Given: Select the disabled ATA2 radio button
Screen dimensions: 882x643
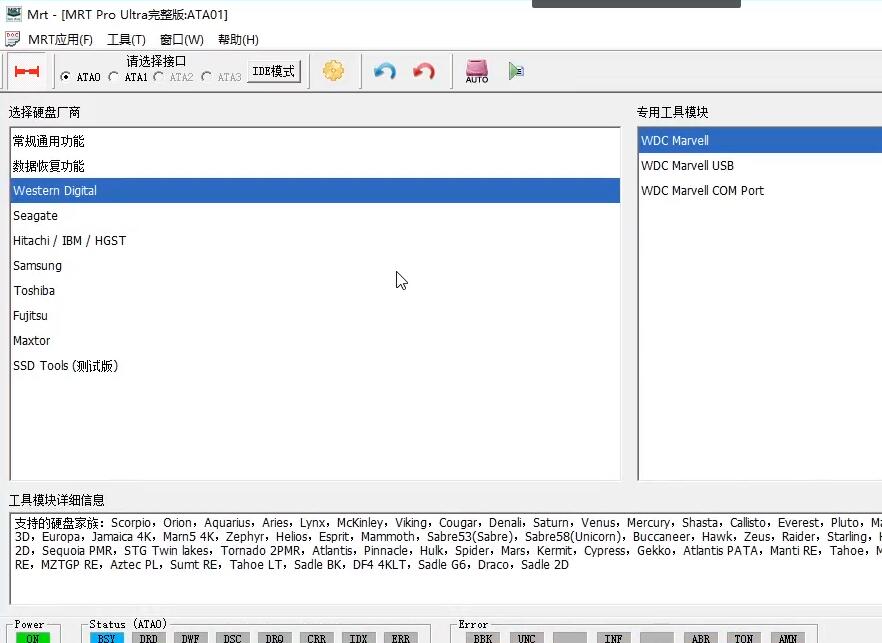Looking at the screenshot, I should tap(159, 76).
